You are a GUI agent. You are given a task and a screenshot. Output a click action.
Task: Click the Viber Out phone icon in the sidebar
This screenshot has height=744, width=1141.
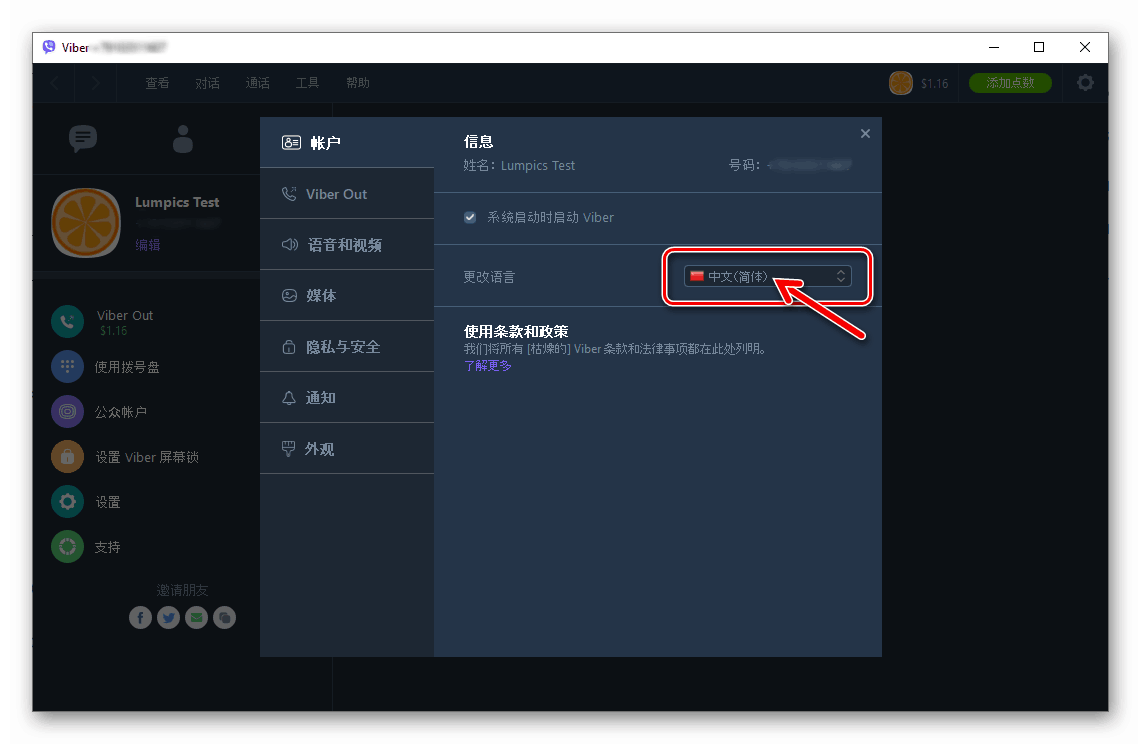(68, 322)
